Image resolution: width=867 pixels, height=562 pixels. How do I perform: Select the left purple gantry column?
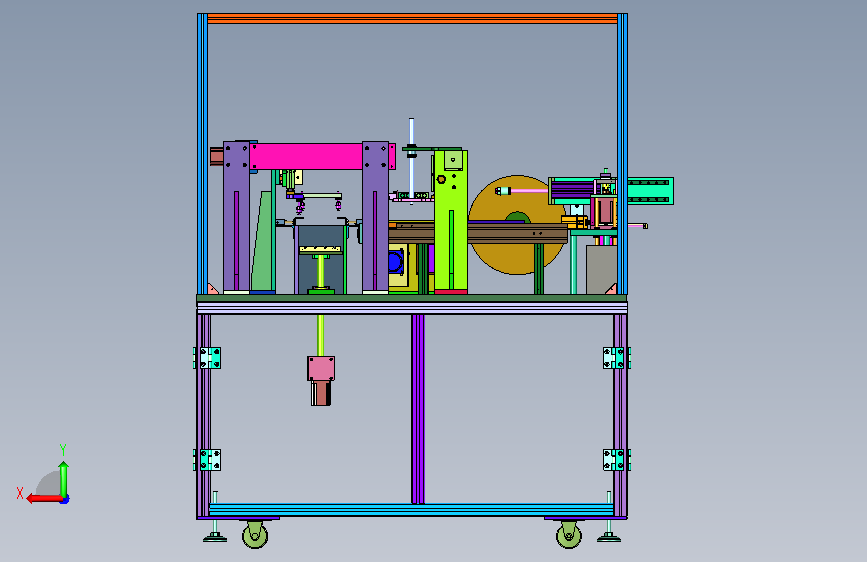point(237,217)
